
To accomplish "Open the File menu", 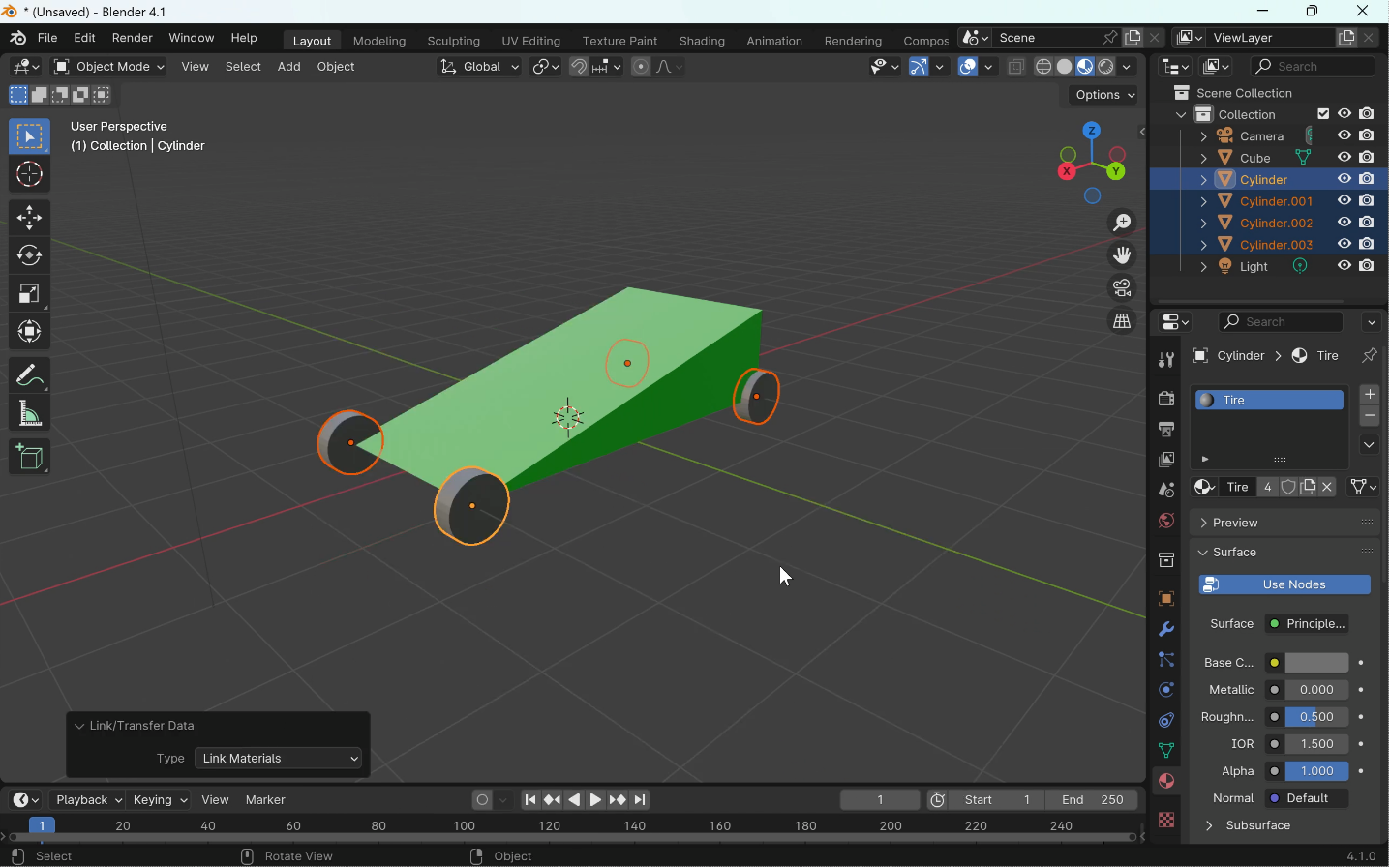I will pyautogui.click(x=47, y=39).
